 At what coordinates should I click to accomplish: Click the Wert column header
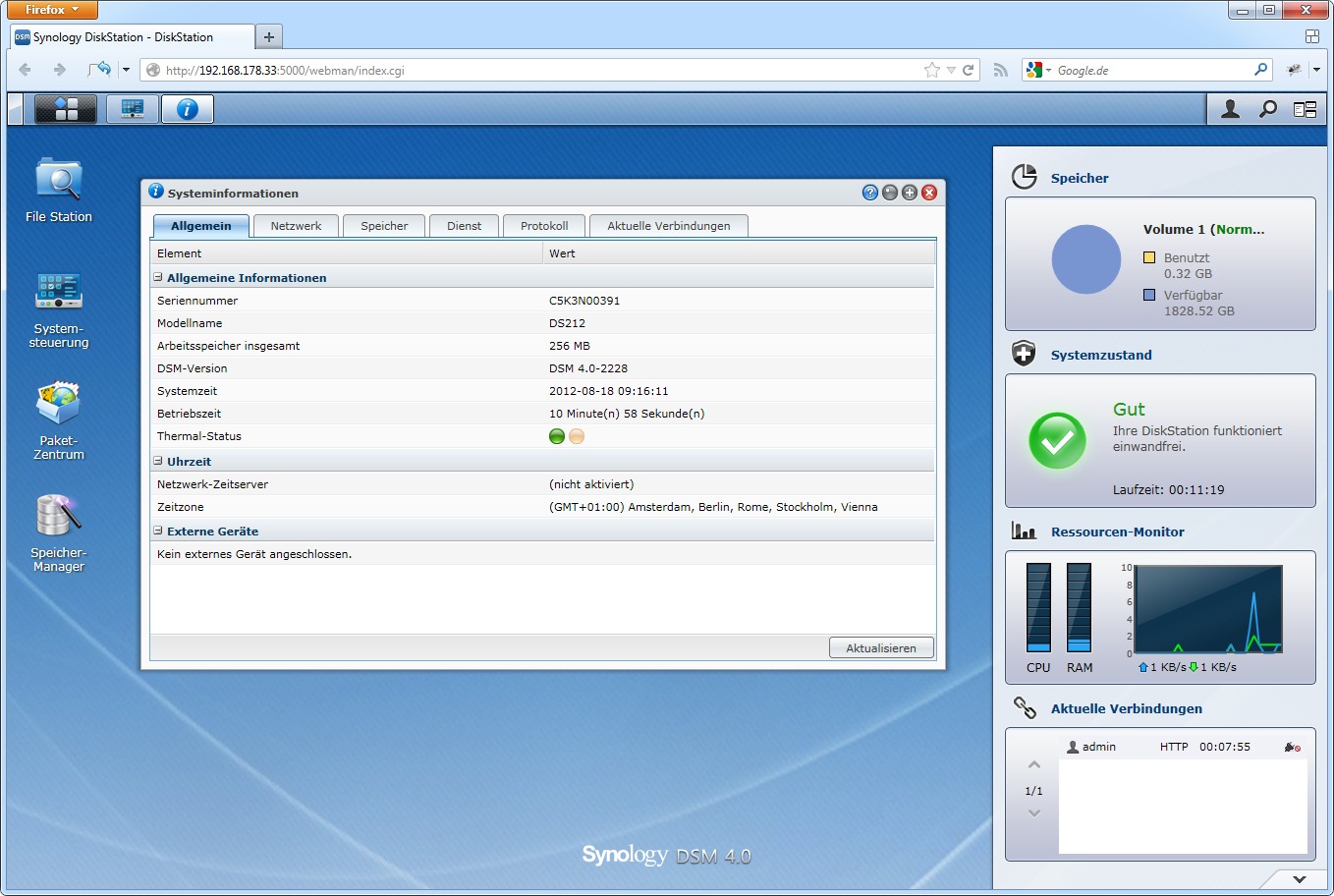pyautogui.click(x=739, y=253)
